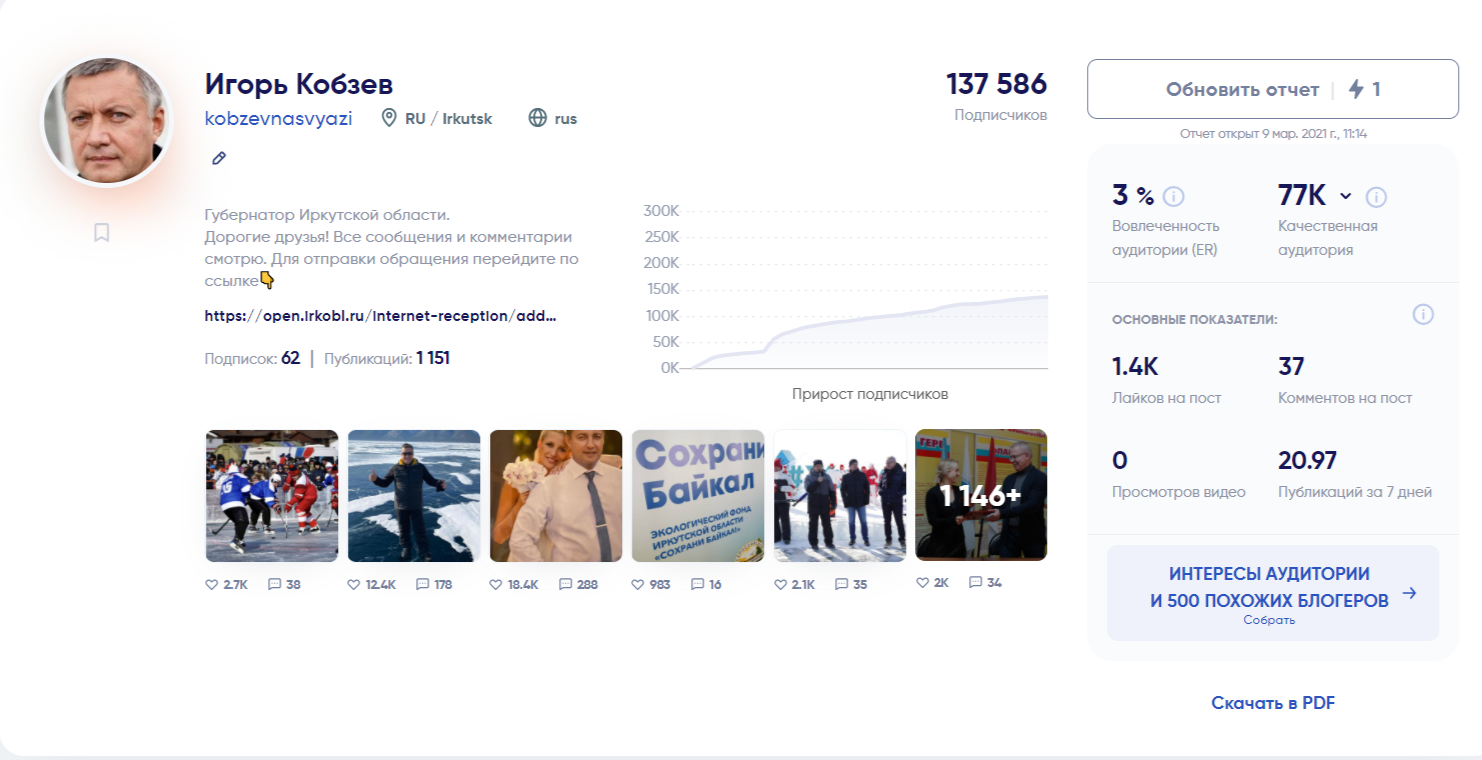
Task: Click comment icon with 34 comments
Action: (x=975, y=582)
